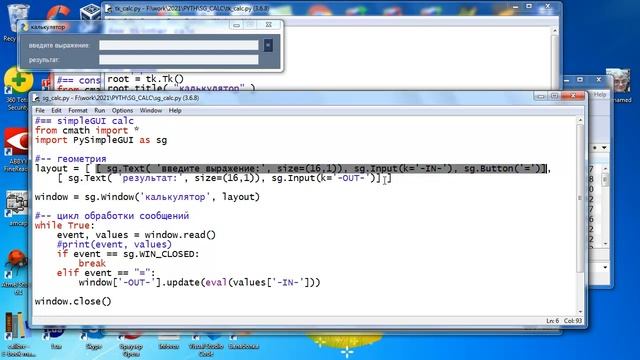The width and height of the screenshot is (640, 360).
Task: Click the 'Col: 93' status bar entry
Action: 573,321
